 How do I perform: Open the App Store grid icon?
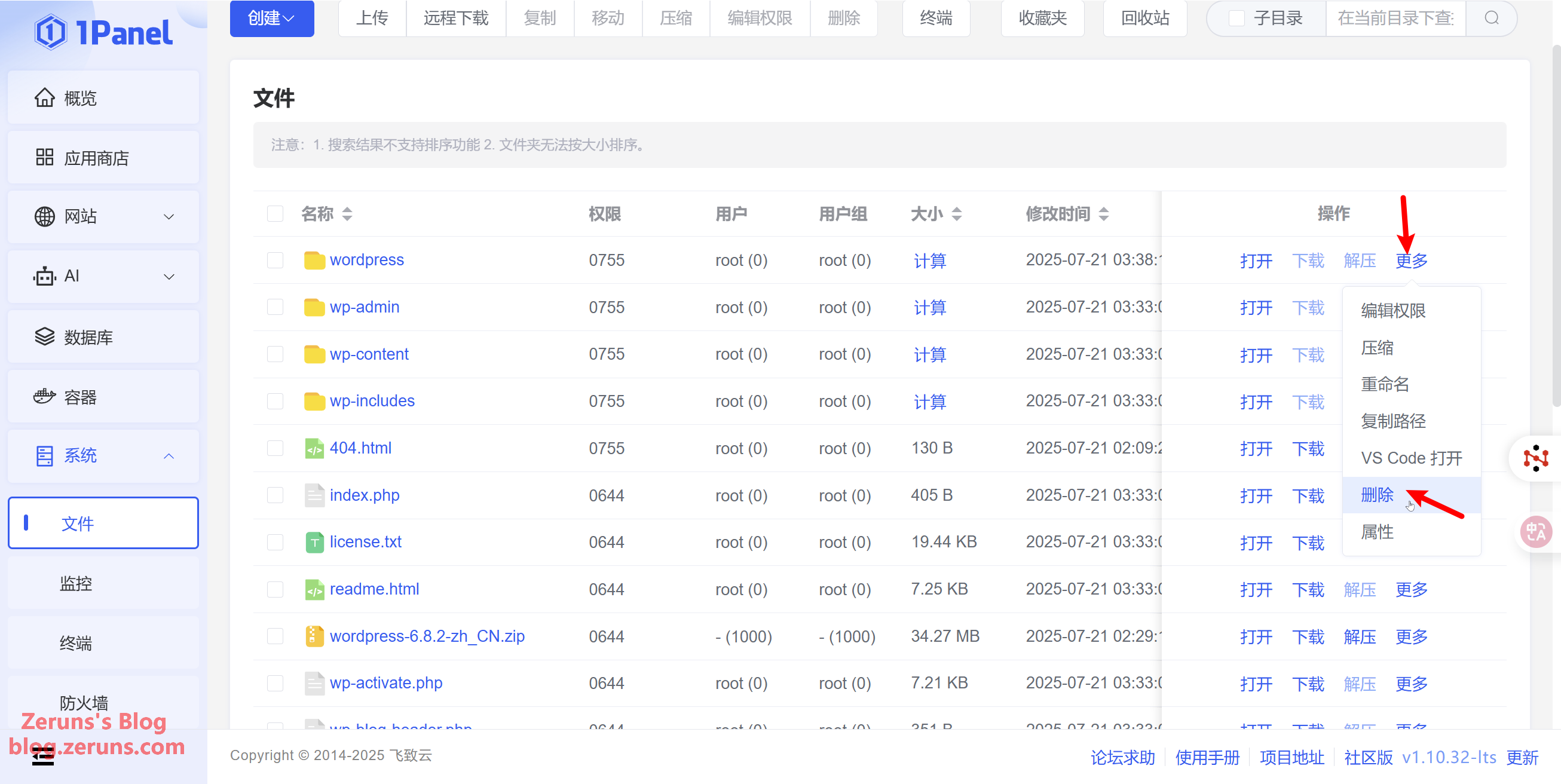[44, 158]
